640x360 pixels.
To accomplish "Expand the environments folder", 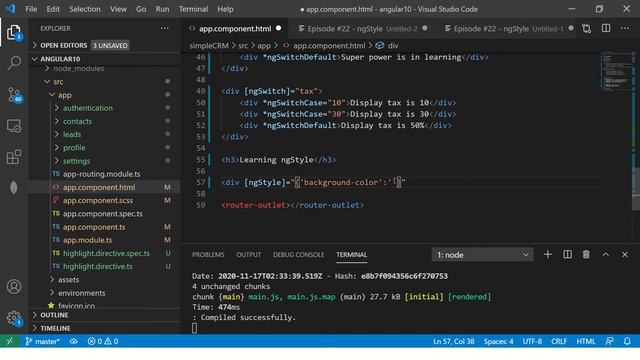I will [x=81, y=293].
